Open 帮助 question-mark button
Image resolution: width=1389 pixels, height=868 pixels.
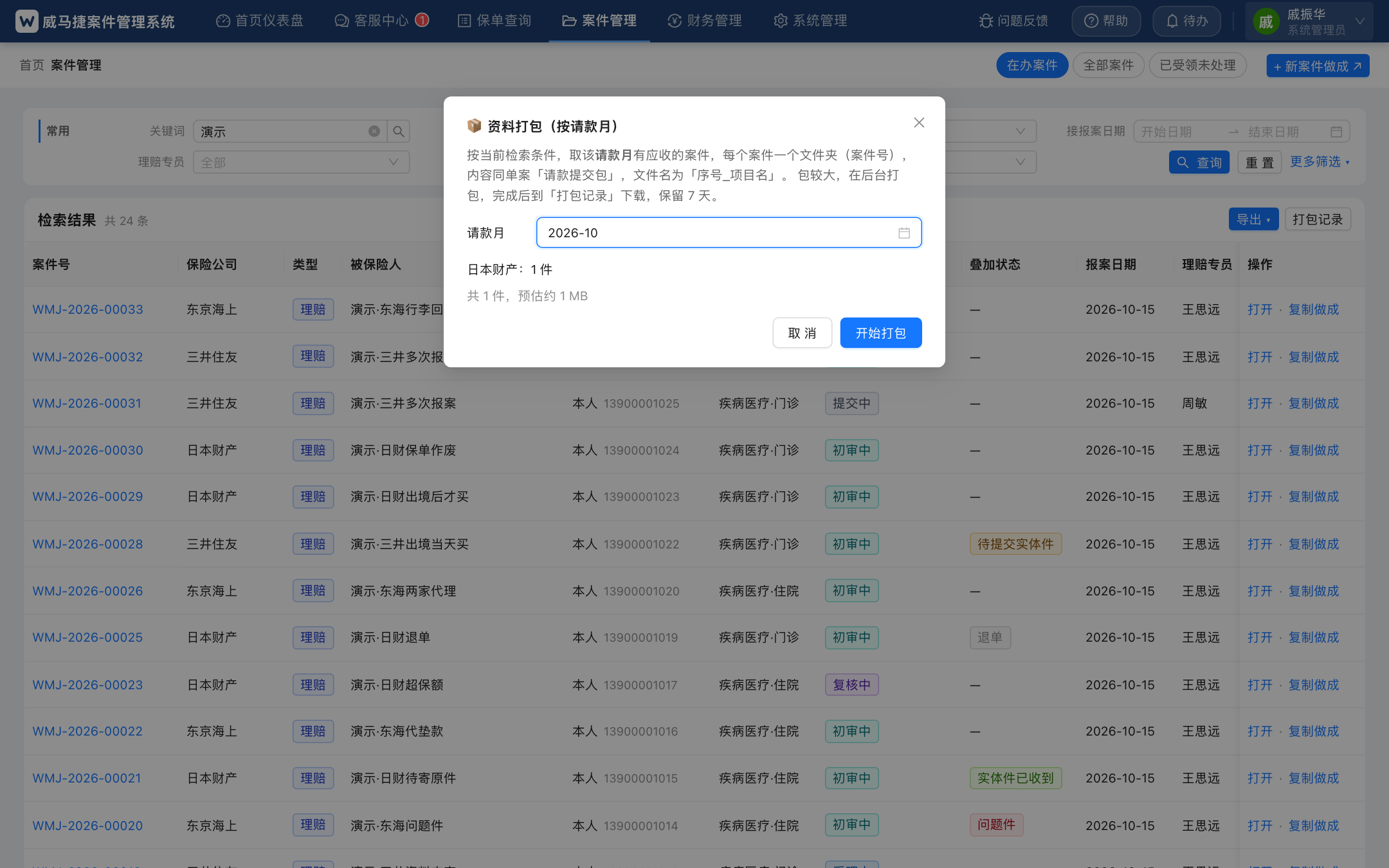(1106, 21)
